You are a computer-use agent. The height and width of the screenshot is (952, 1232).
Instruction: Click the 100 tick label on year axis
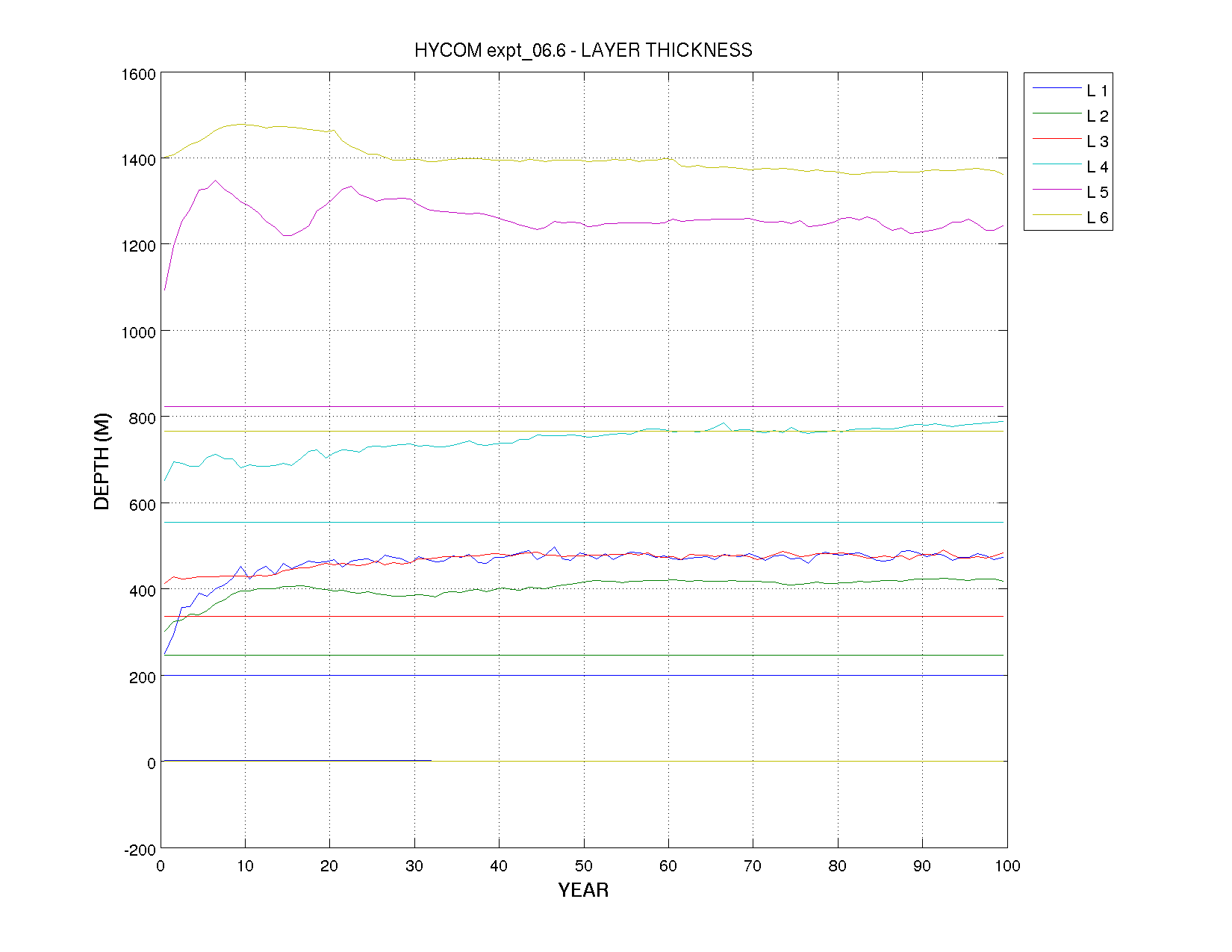pyautogui.click(x=1007, y=866)
